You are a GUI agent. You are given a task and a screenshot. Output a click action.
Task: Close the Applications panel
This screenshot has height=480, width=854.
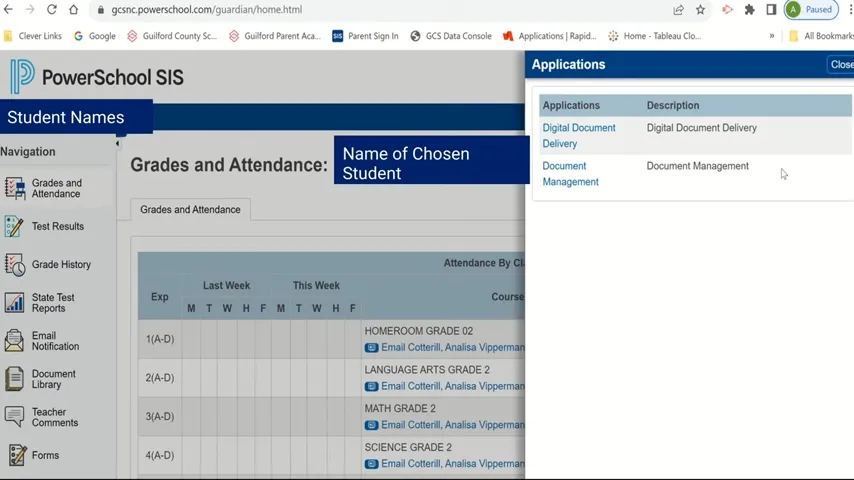[841, 64]
